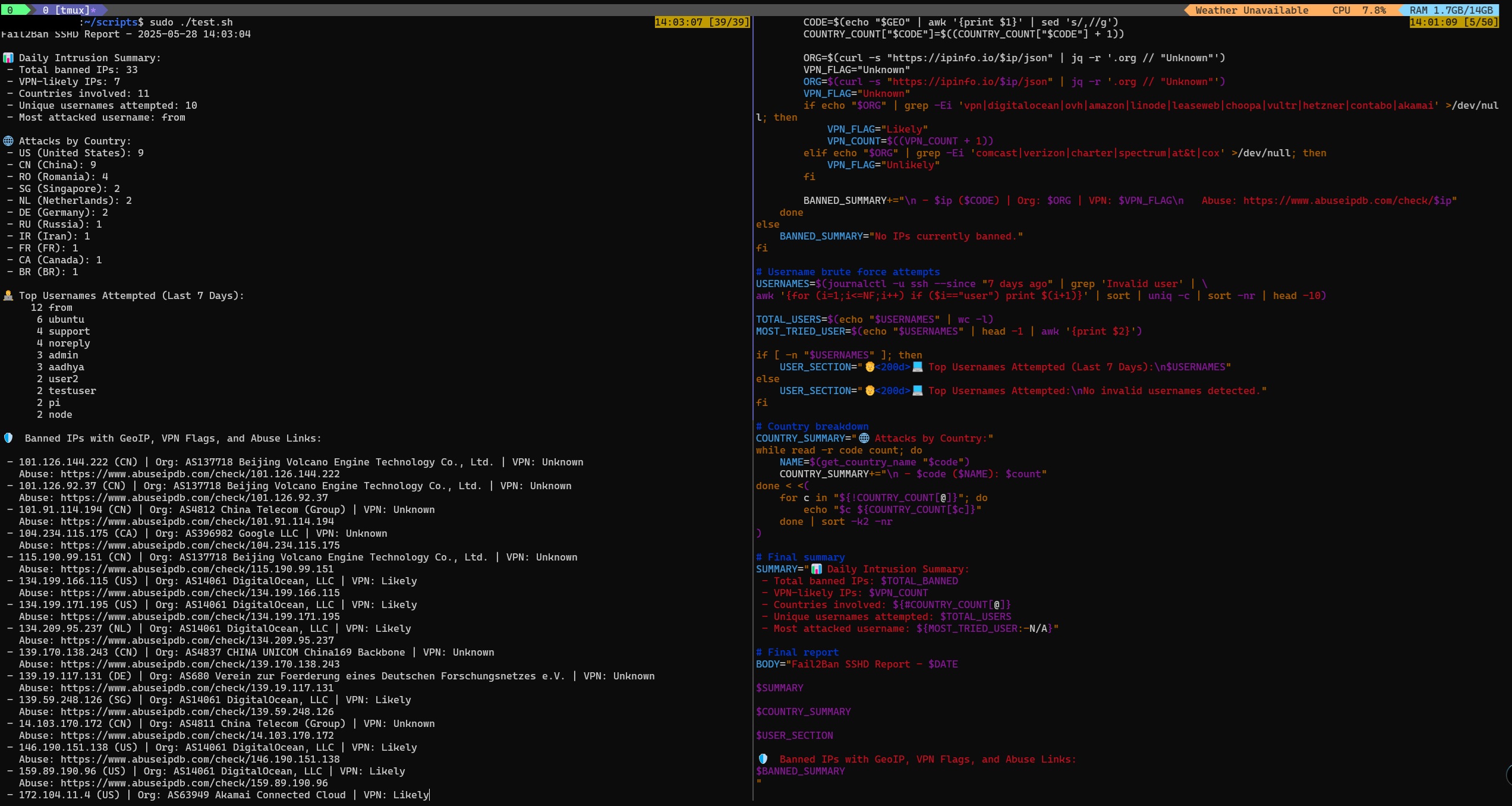Viewport: 1512px width, 806px height.
Task: Click the MOST_TRIED_USER variable assignment line
Action: click(949, 331)
